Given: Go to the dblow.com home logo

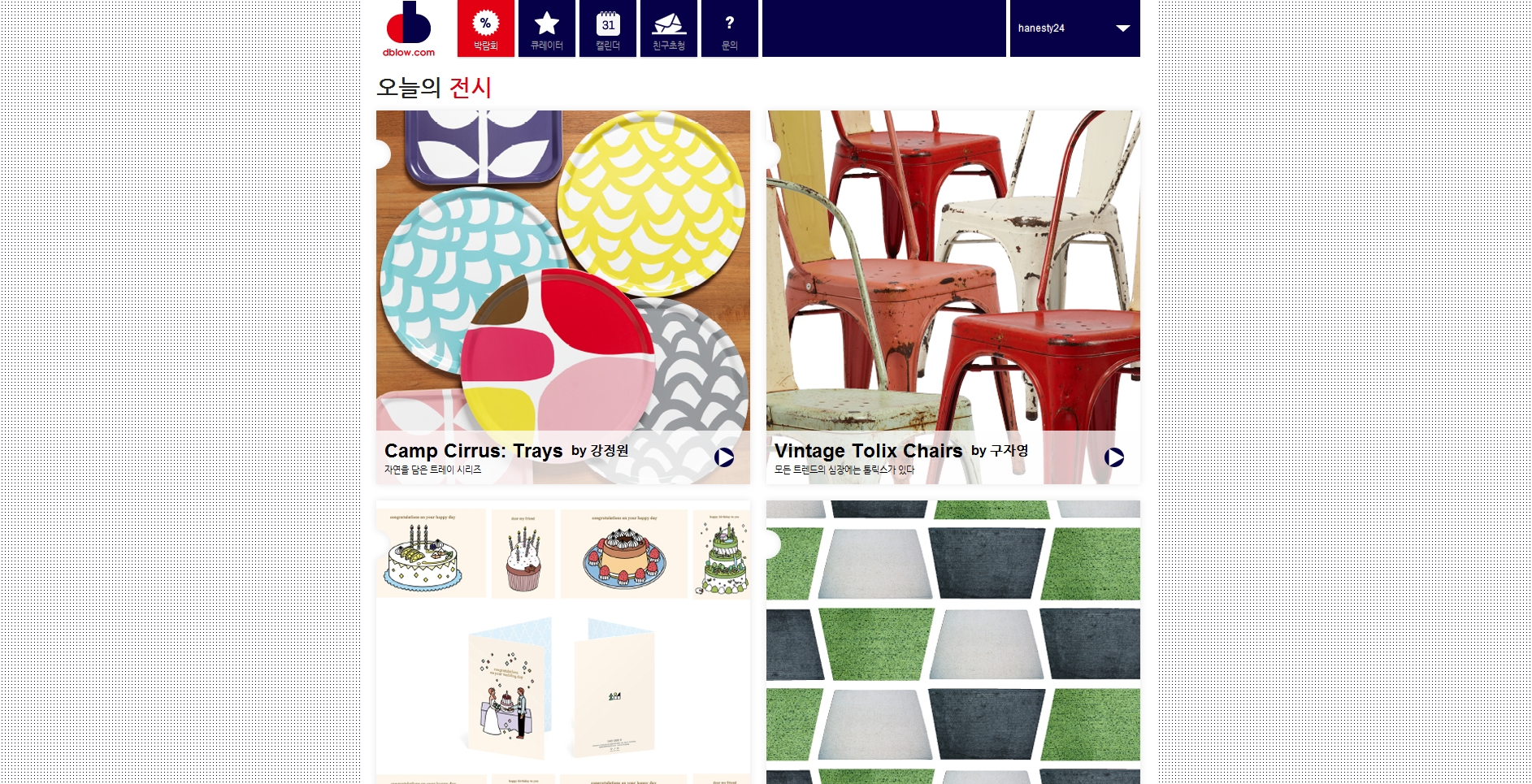Looking at the screenshot, I should click(x=409, y=29).
